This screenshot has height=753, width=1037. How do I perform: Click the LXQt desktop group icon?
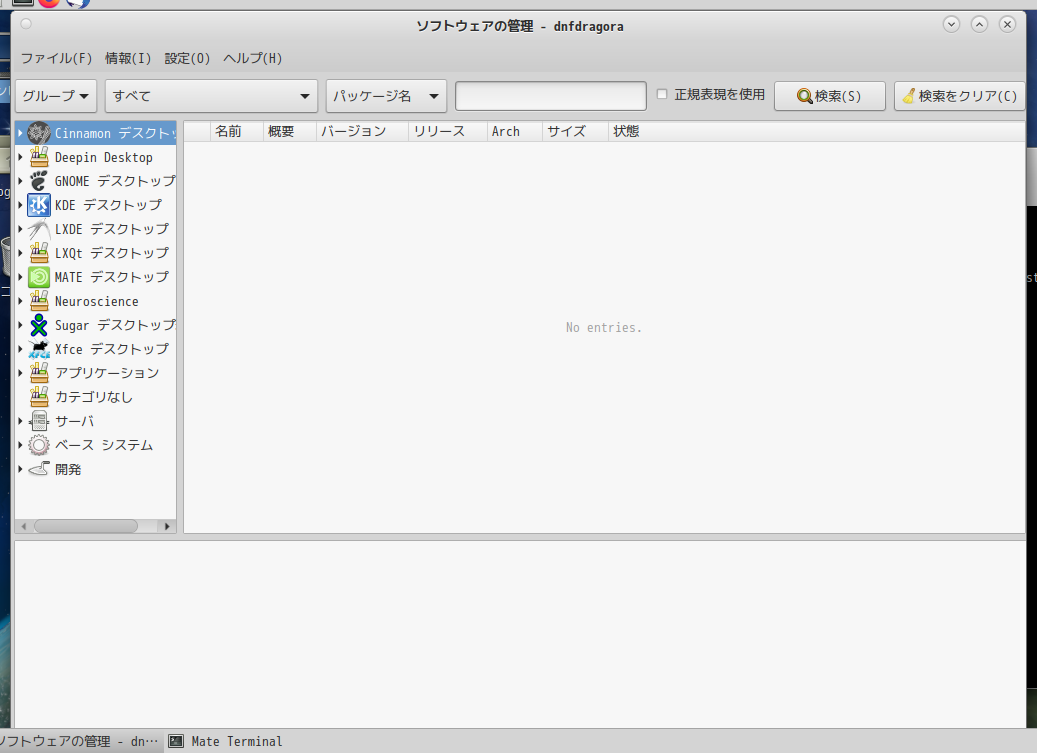39,253
